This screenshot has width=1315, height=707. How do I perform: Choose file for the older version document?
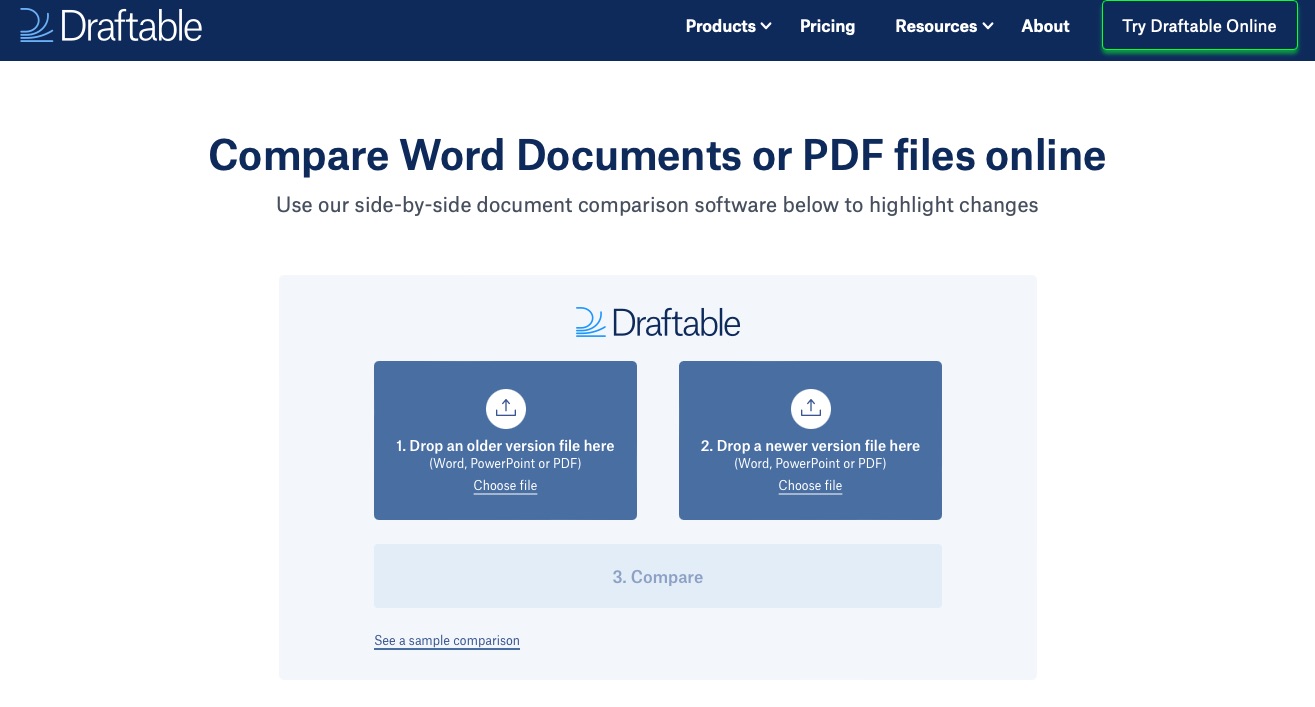tap(505, 486)
